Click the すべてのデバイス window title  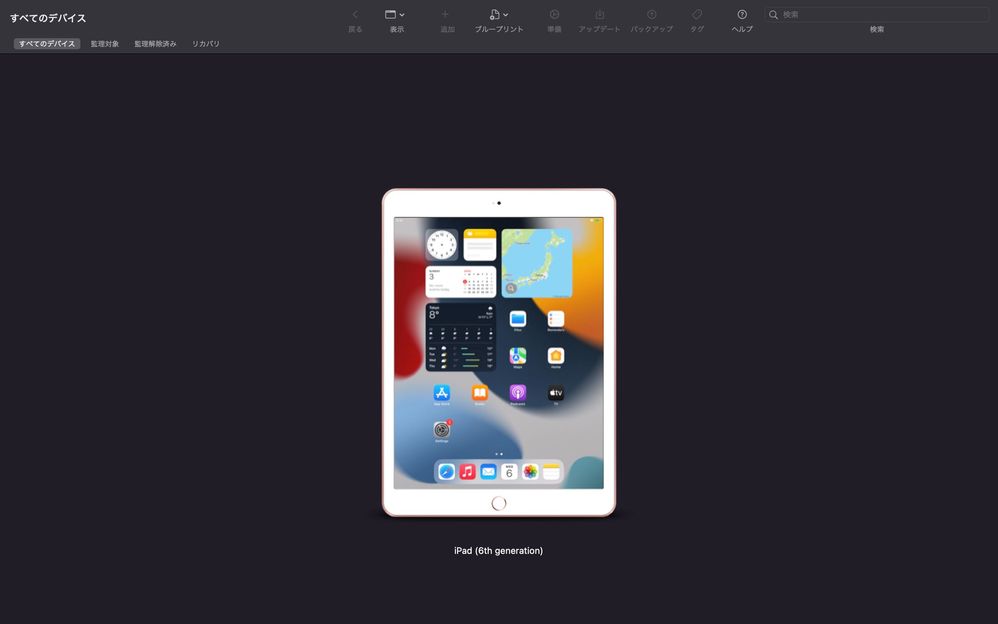pyautogui.click(x=48, y=18)
